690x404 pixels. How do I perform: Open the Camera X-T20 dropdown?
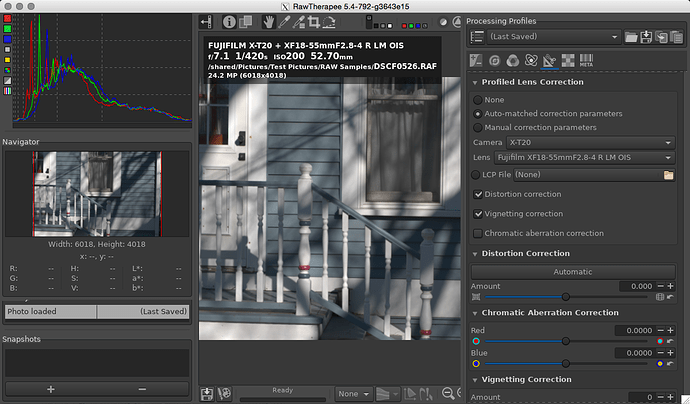(591, 143)
